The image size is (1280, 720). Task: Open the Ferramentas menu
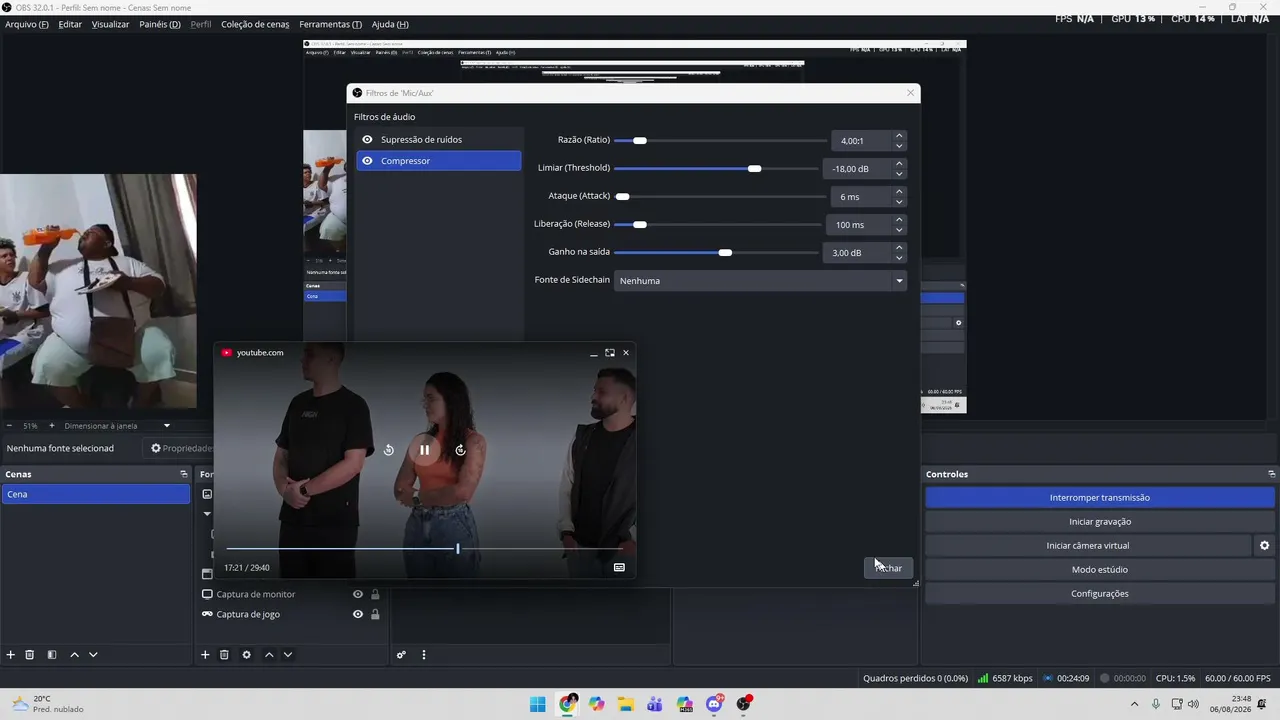point(330,24)
